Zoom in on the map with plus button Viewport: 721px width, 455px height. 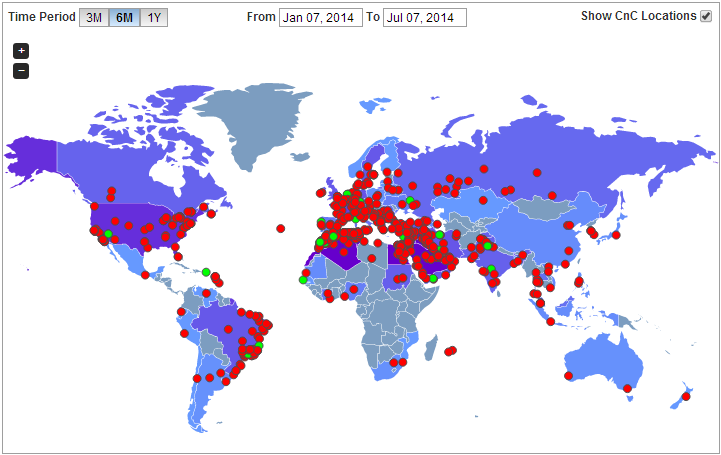22,51
